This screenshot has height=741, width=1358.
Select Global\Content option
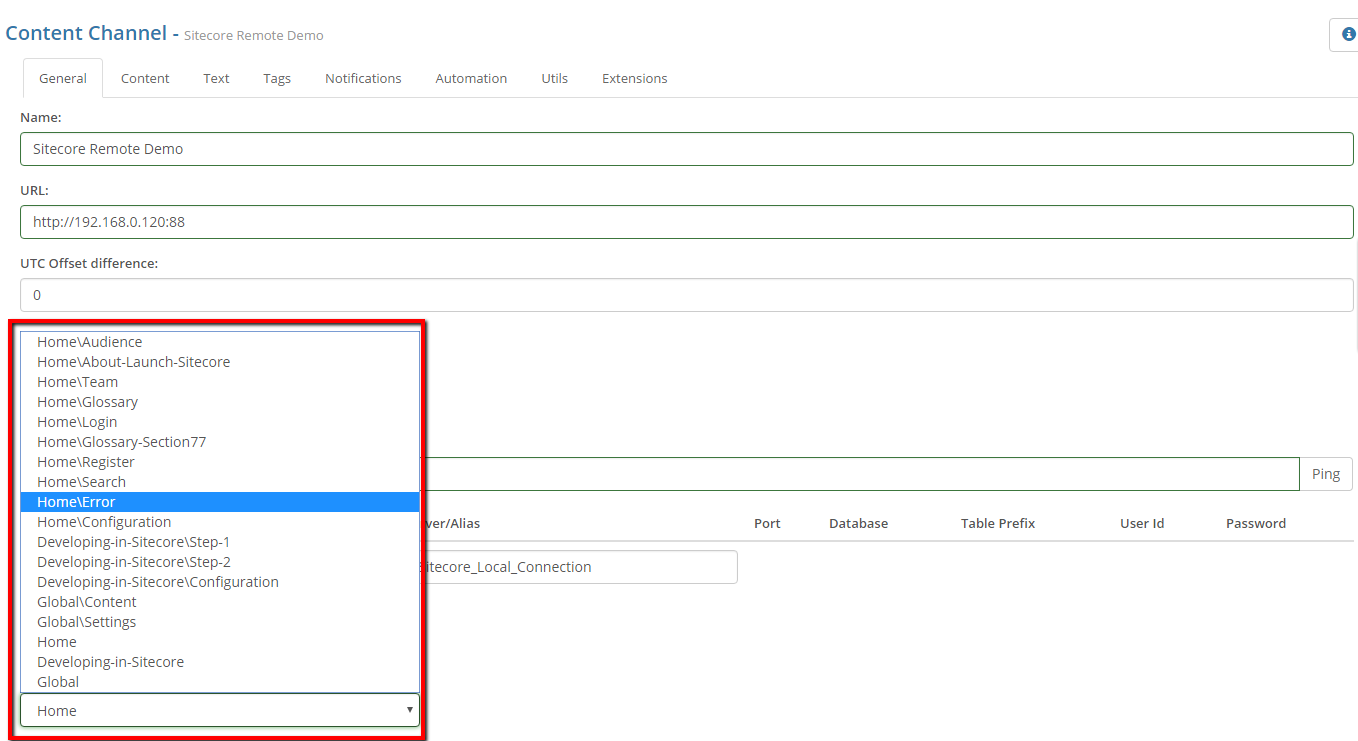pos(220,602)
